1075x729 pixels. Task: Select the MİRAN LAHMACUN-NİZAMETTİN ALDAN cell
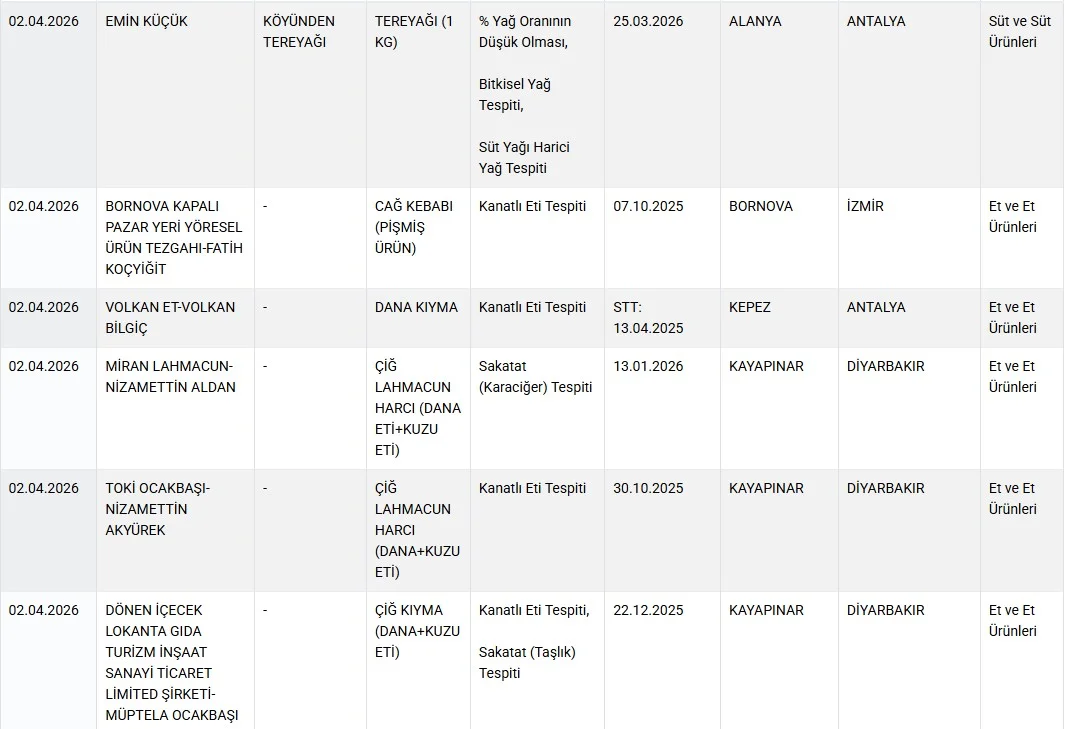(x=170, y=377)
